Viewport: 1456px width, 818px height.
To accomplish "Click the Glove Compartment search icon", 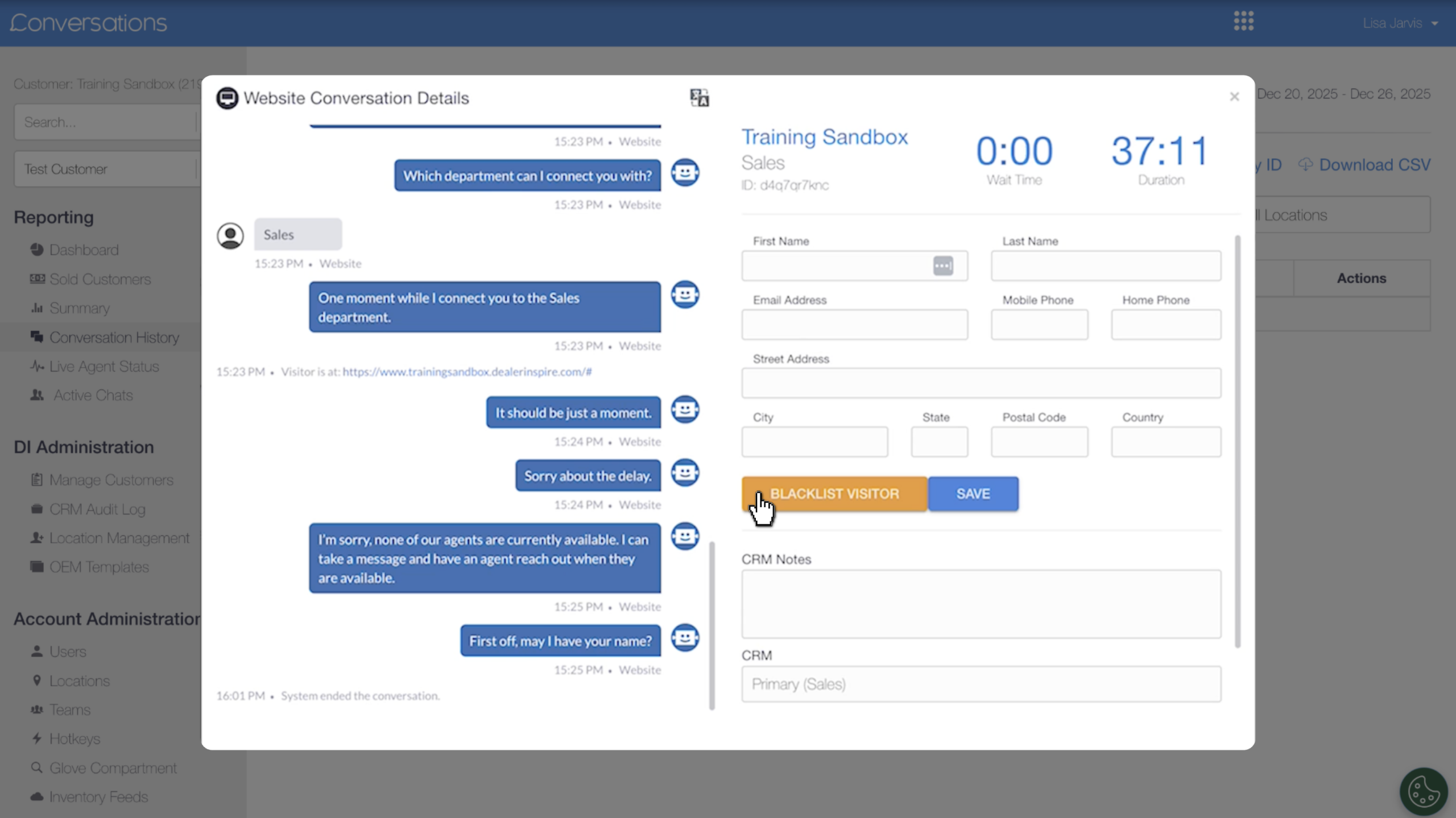I will (x=37, y=768).
